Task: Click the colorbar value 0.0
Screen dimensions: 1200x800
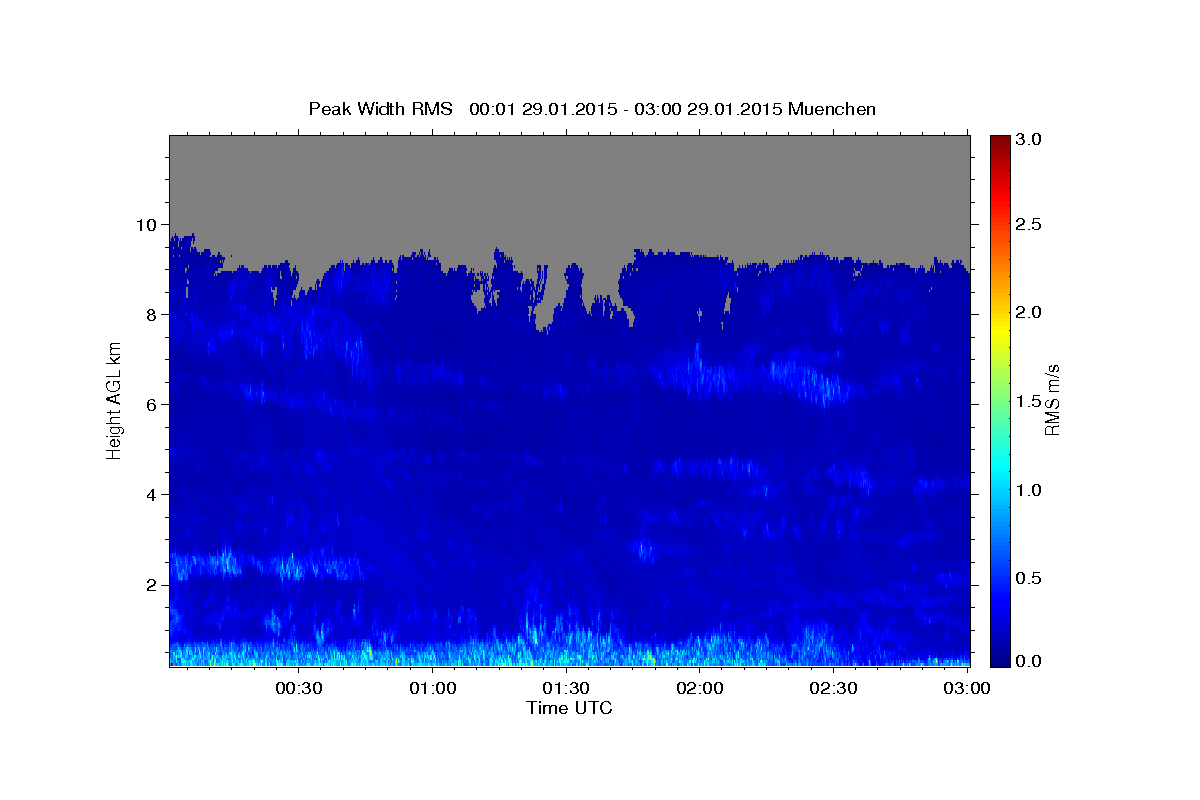Action: [1030, 661]
